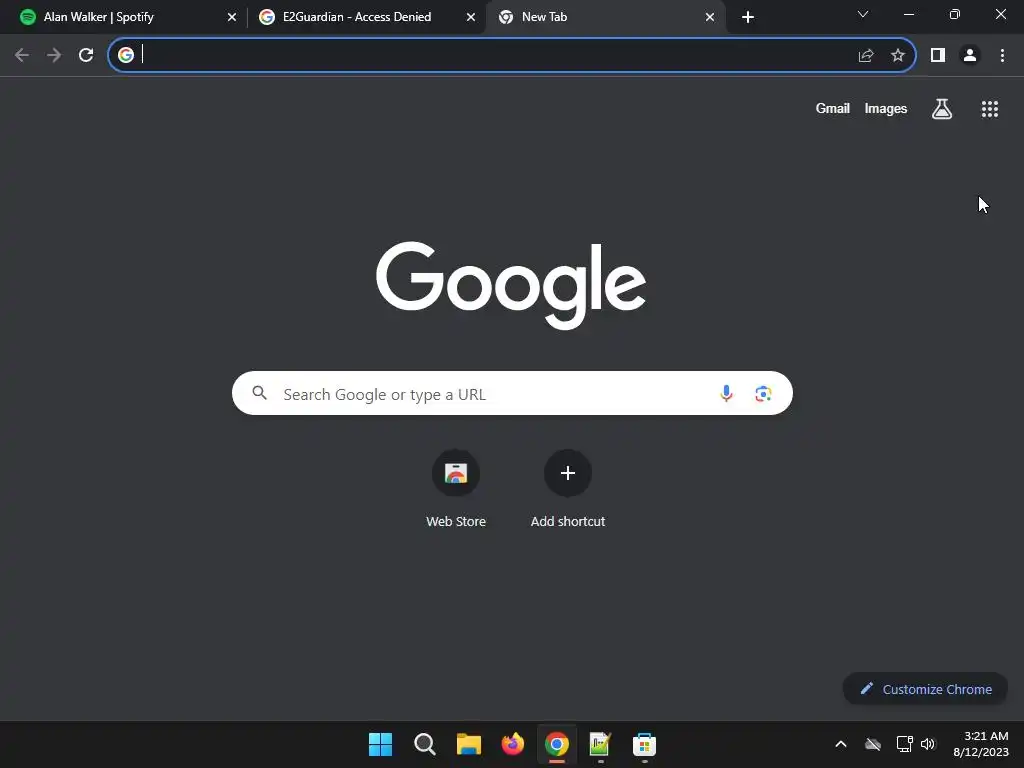Bookmark this tab with star icon
The width and height of the screenshot is (1024, 768).
898,55
